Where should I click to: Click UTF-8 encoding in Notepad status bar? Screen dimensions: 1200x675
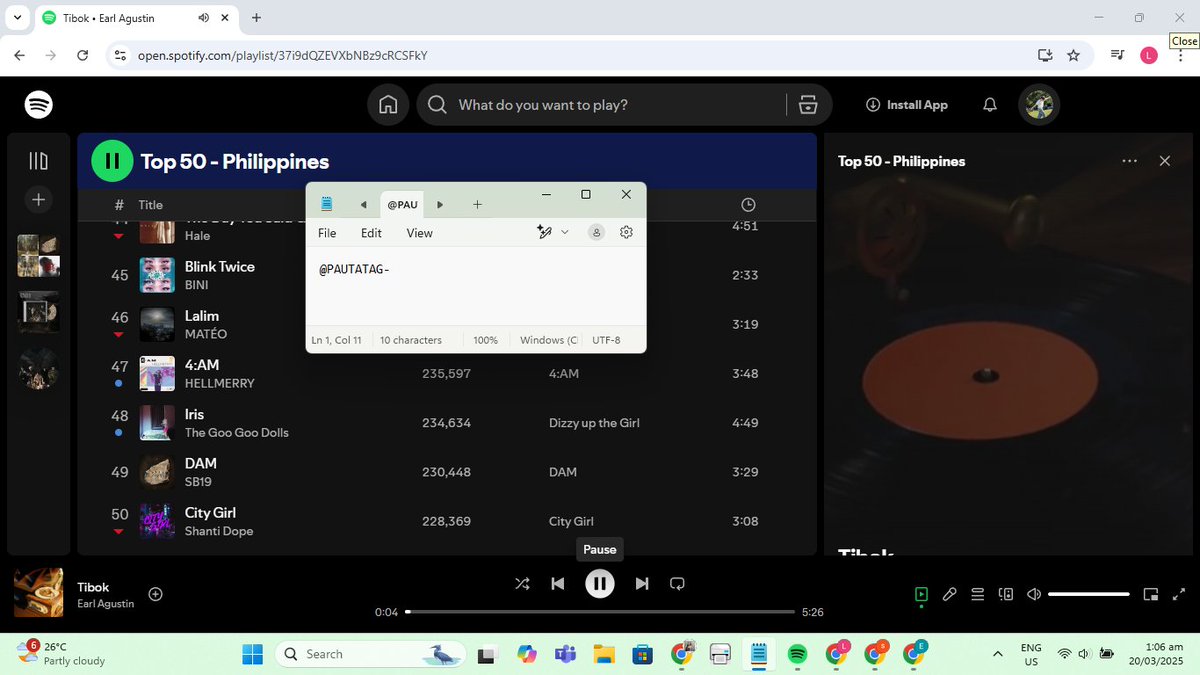point(606,340)
